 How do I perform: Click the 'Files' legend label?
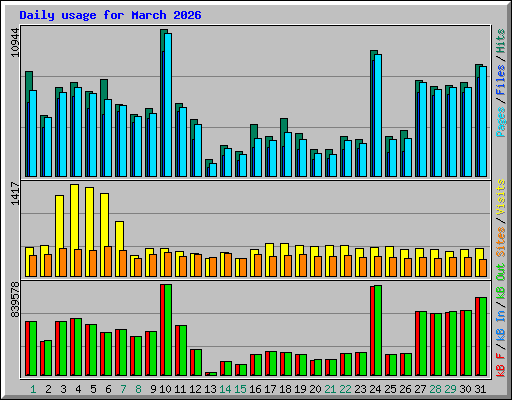click(500, 79)
